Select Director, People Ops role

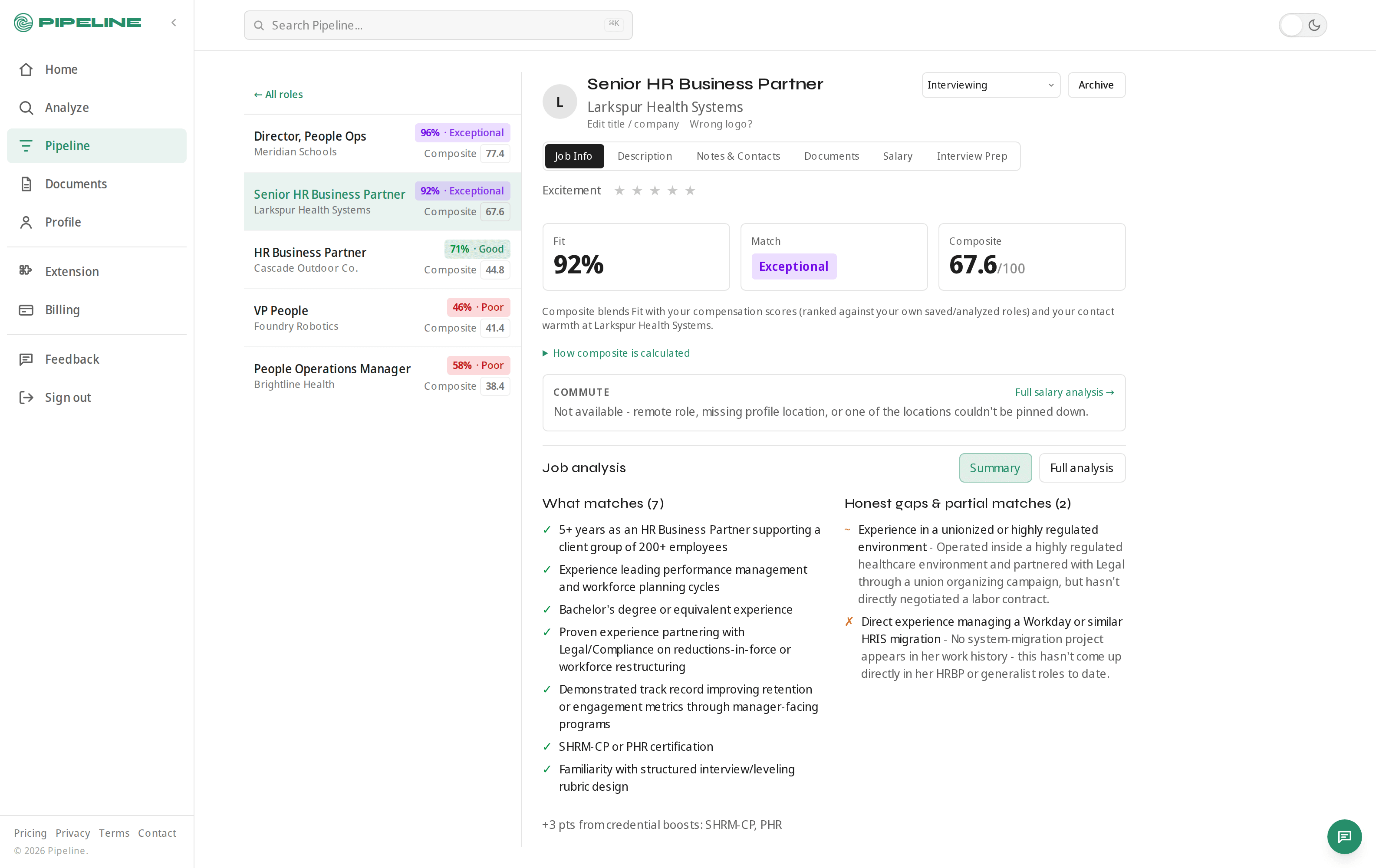tap(382, 144)
